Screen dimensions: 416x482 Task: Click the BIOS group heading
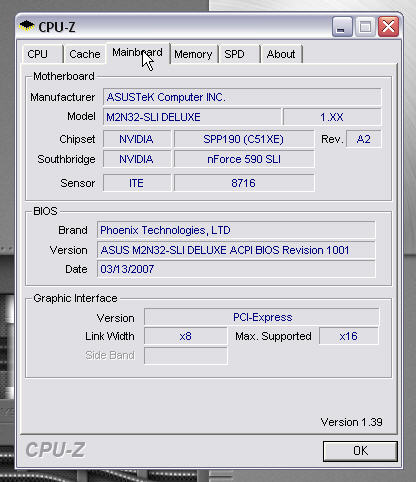(x=45, y=211)
